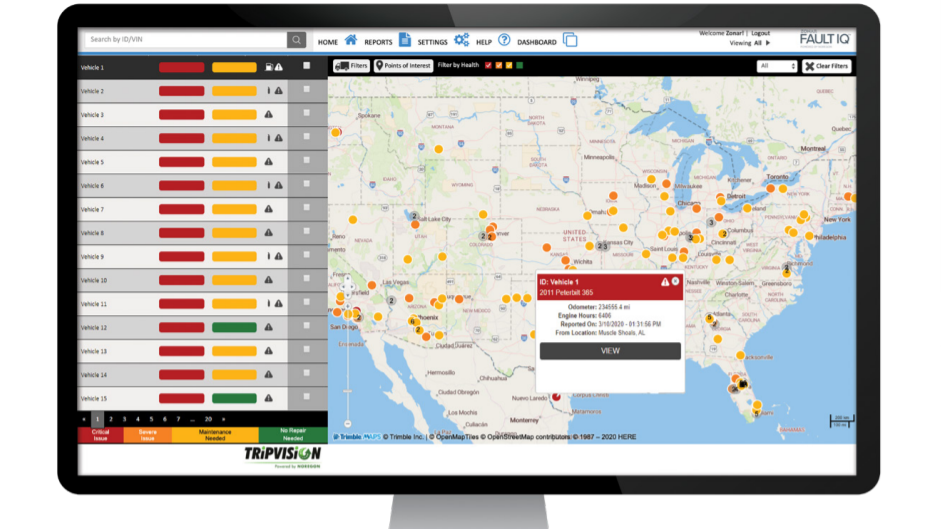Viewport: 941px width, 529px height.
Task: Open the 'All' dropdown above the map
Action: [777, 66]
